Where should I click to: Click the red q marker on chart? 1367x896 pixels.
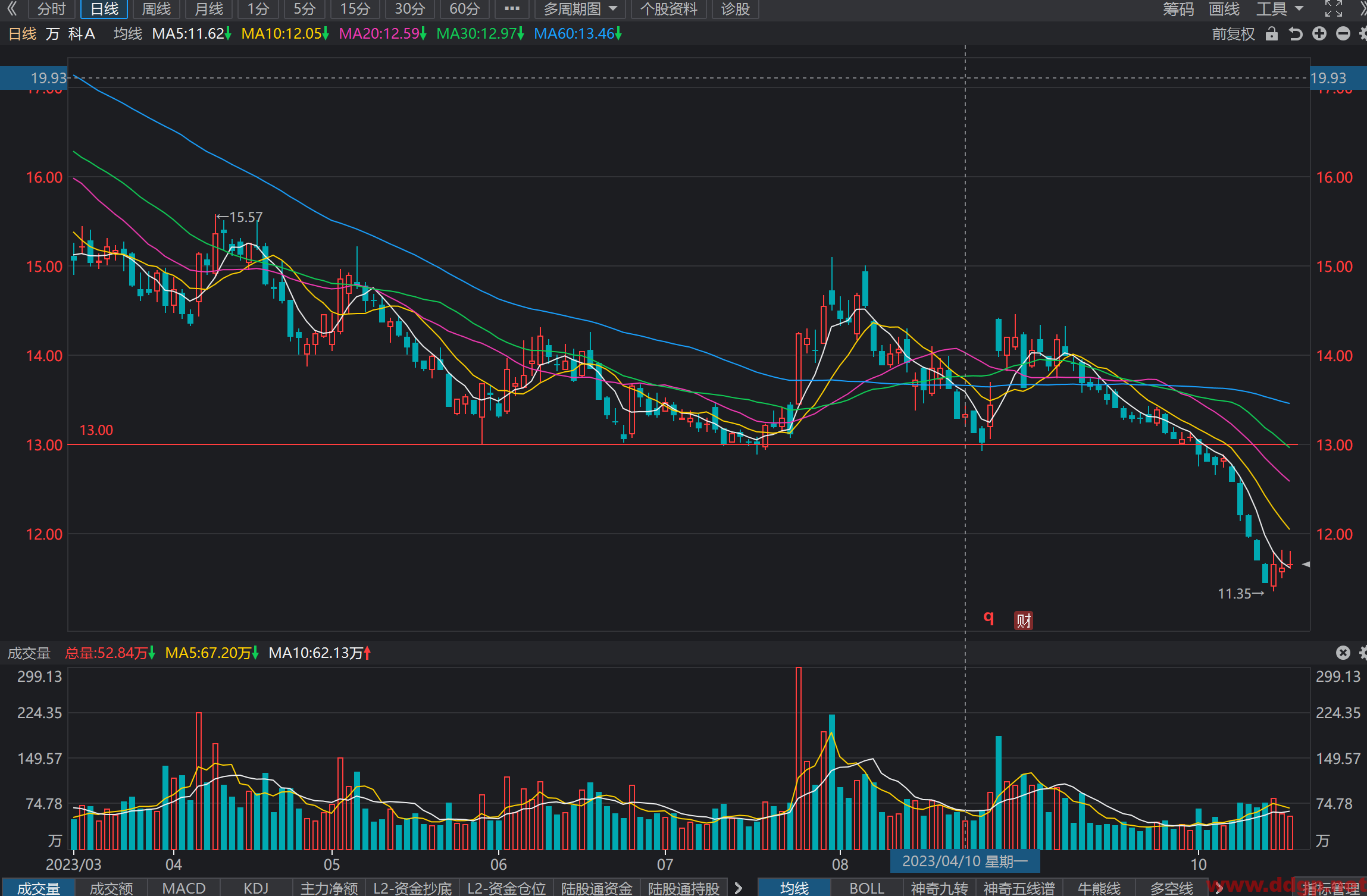989,618
